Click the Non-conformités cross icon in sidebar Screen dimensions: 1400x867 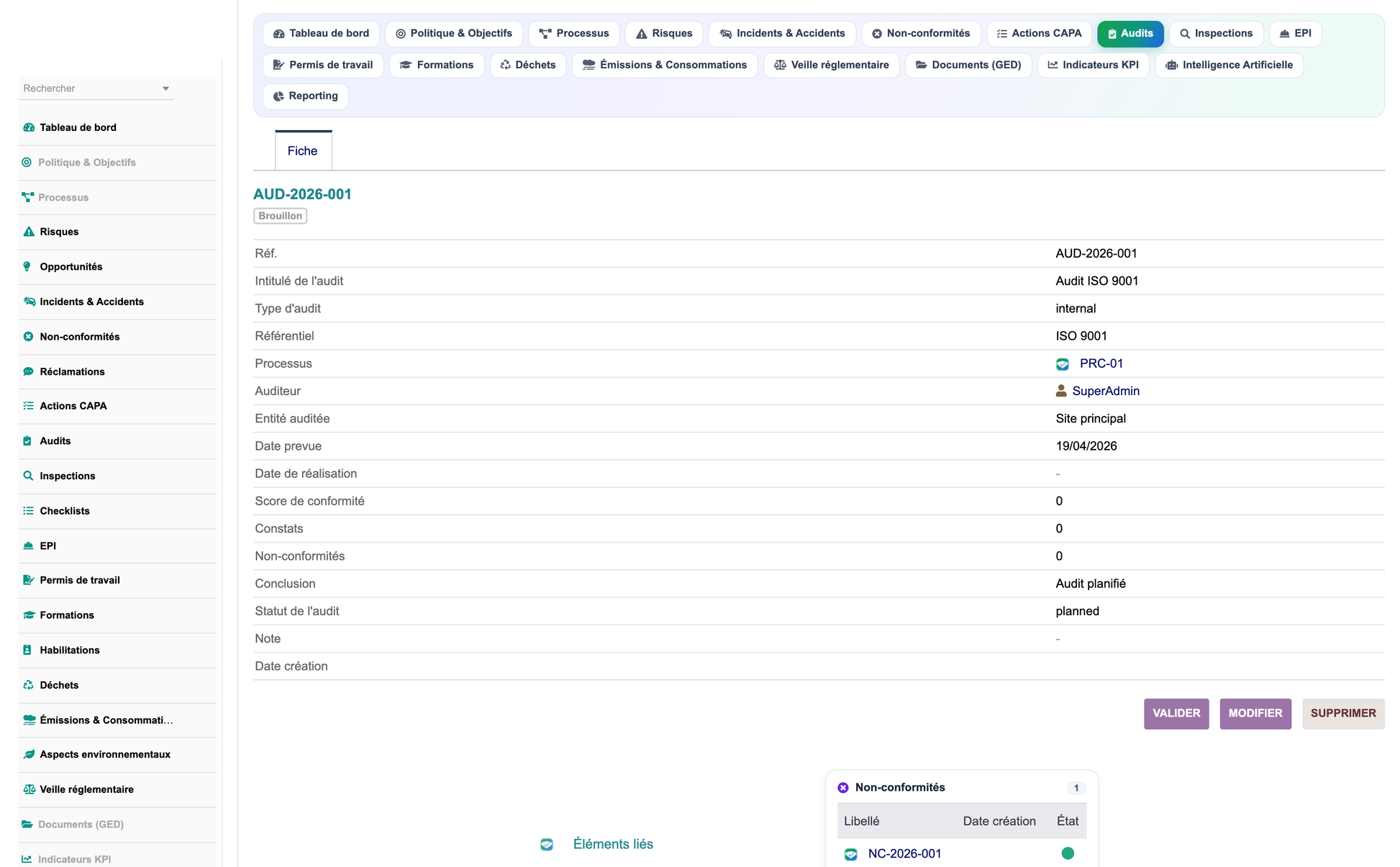[x=28, y=337]
